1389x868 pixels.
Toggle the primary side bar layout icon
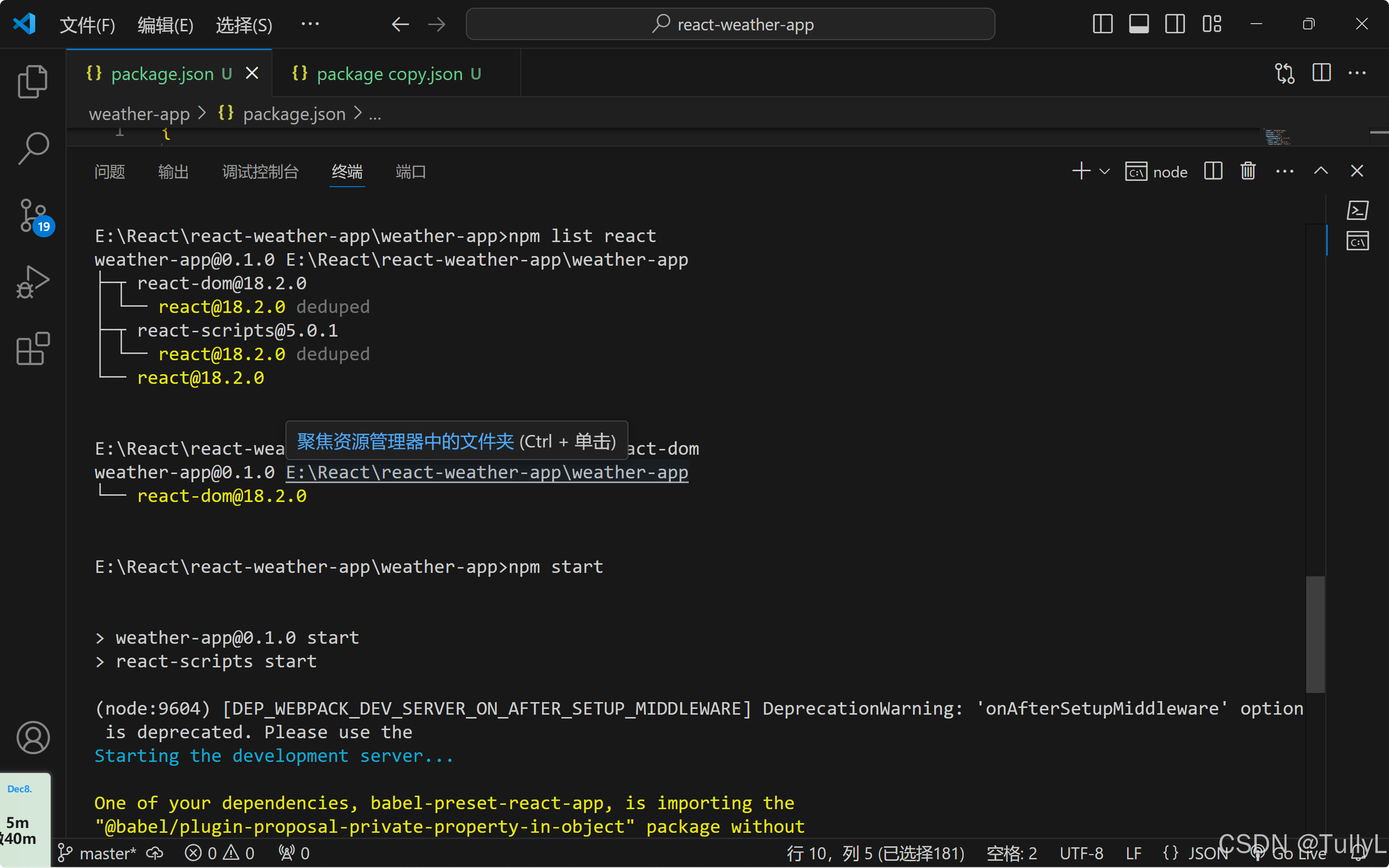click(1103, 24)
